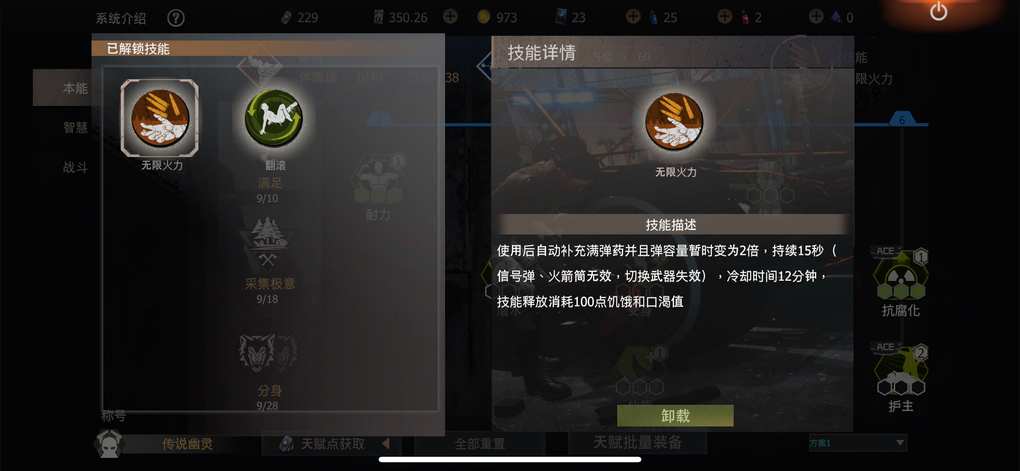This screenshot has height=471, width=1020.
Task: Click the 无限火力 icon in skill details
Action: (675, 123)
